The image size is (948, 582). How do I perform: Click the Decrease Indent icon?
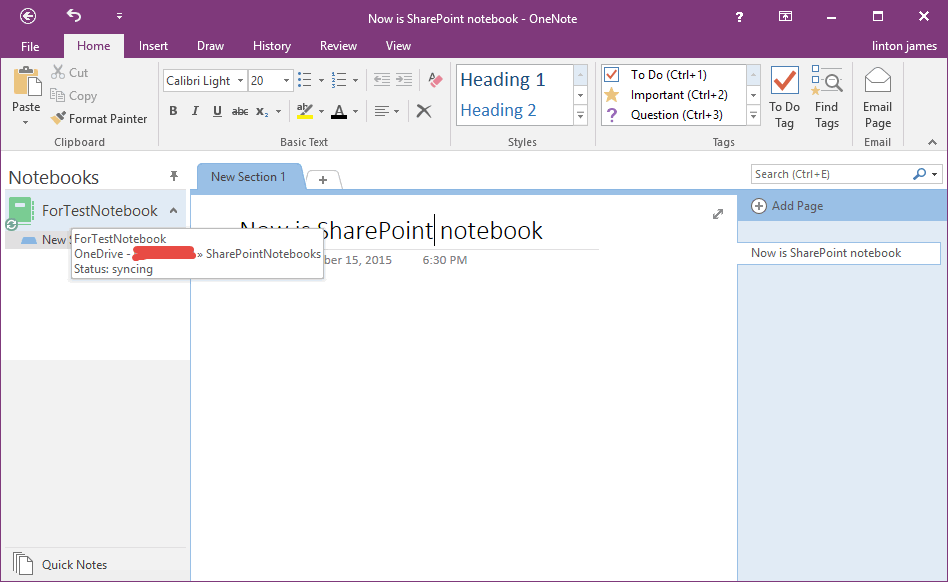click(x=381, y=80)
